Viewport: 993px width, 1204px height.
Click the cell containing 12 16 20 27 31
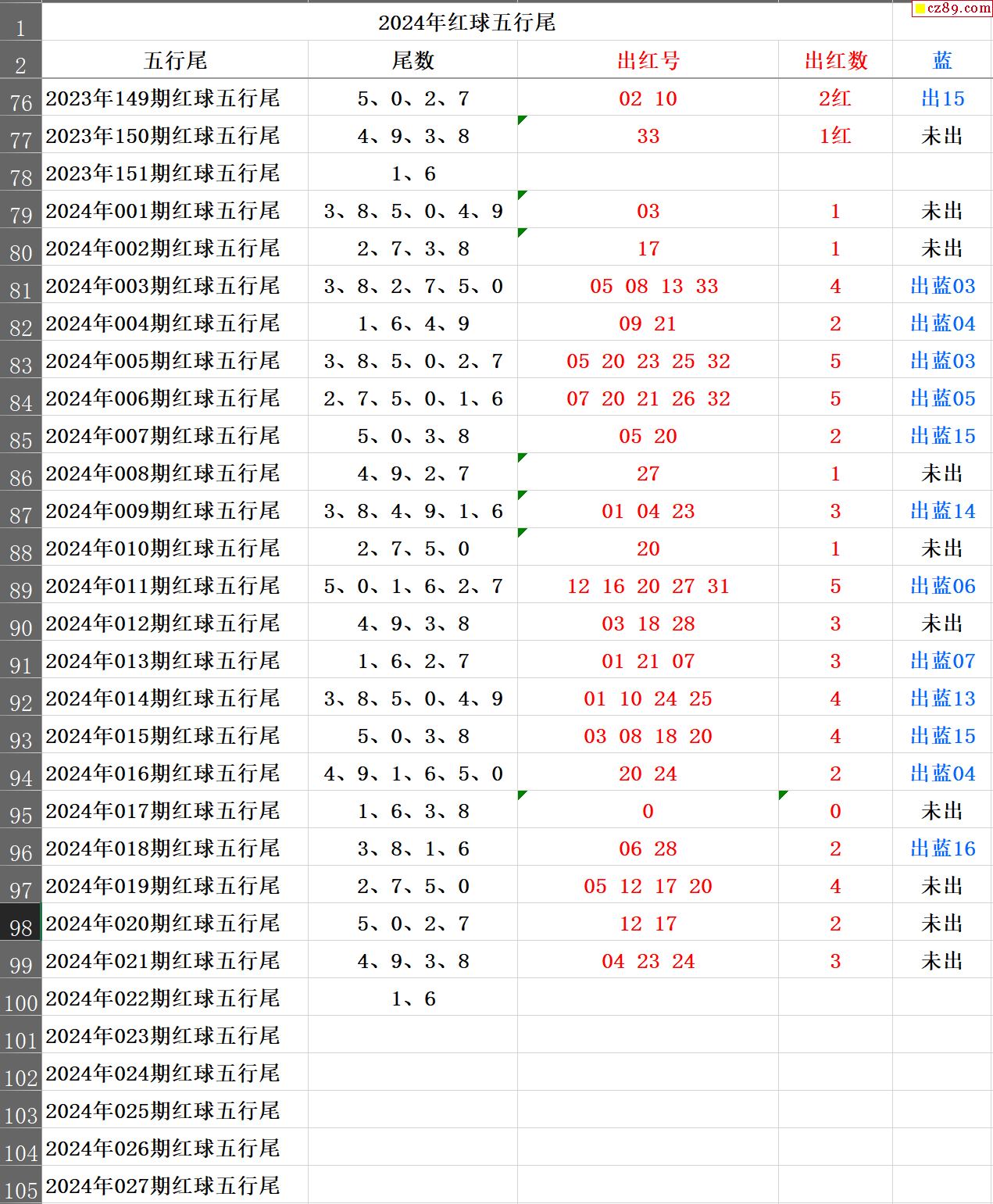(648, 586)
